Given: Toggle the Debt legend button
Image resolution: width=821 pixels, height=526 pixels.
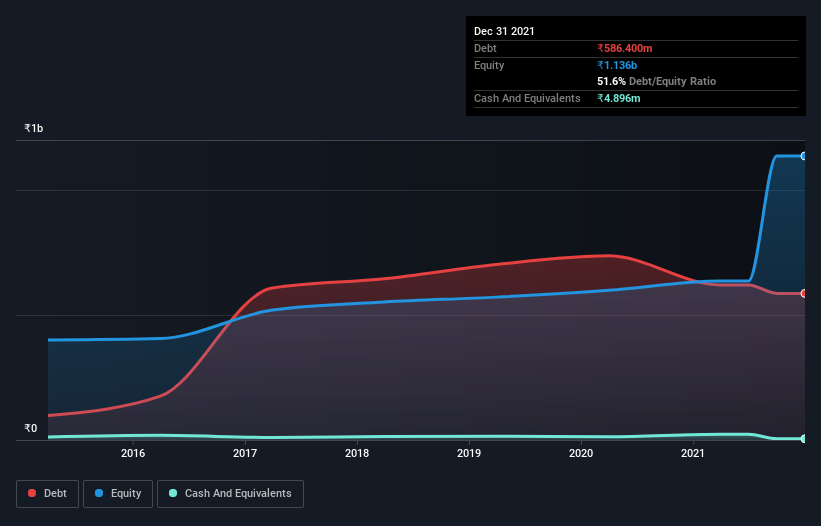Looking at the screenshot, I should pos(47,494).
